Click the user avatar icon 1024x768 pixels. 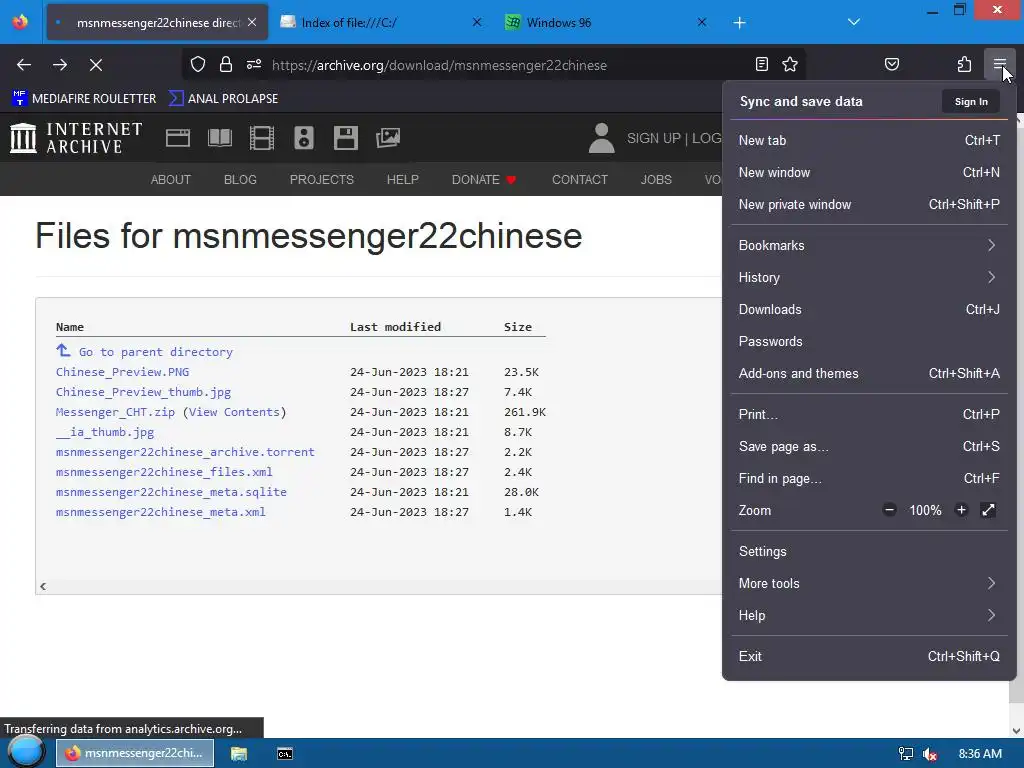[x=601, y=138]
